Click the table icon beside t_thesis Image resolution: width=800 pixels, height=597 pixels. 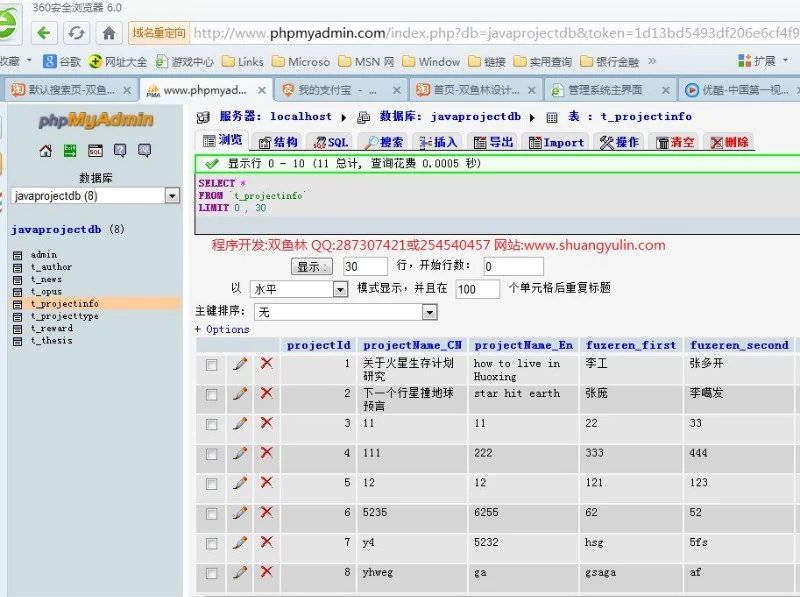[17, 341]
